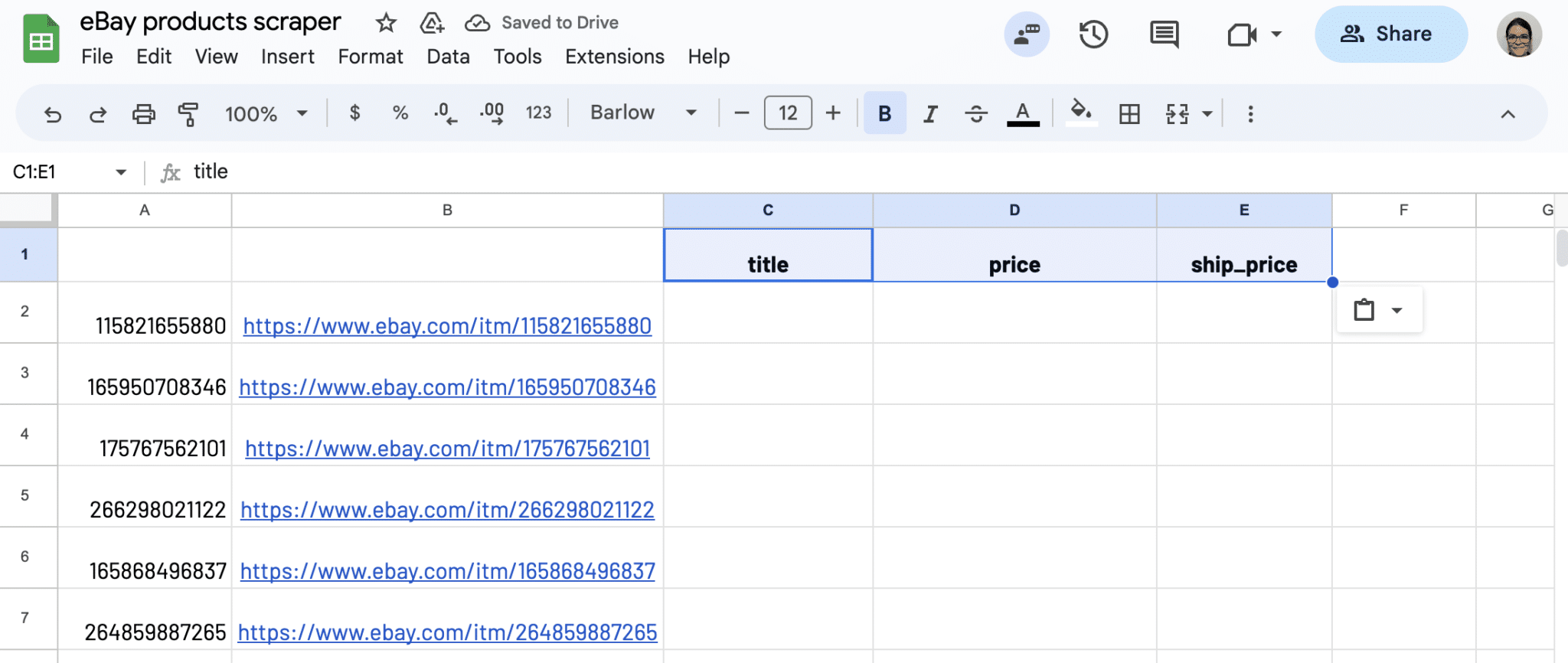Select the price header cell

[x=1014, y=255]
